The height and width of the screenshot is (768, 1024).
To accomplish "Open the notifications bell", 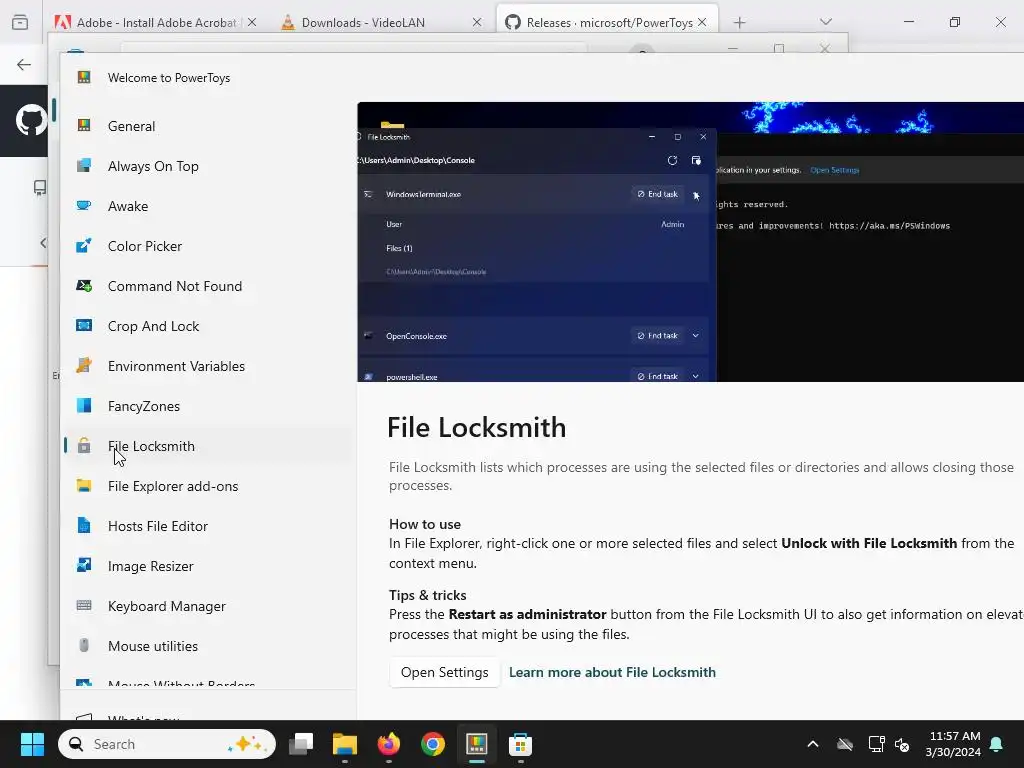I will tap(997, 744).
